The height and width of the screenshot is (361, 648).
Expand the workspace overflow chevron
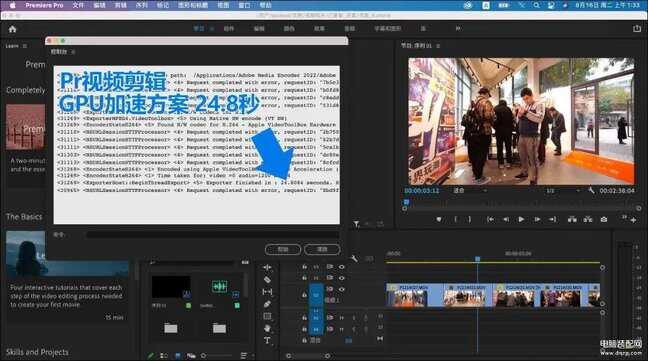458,28
